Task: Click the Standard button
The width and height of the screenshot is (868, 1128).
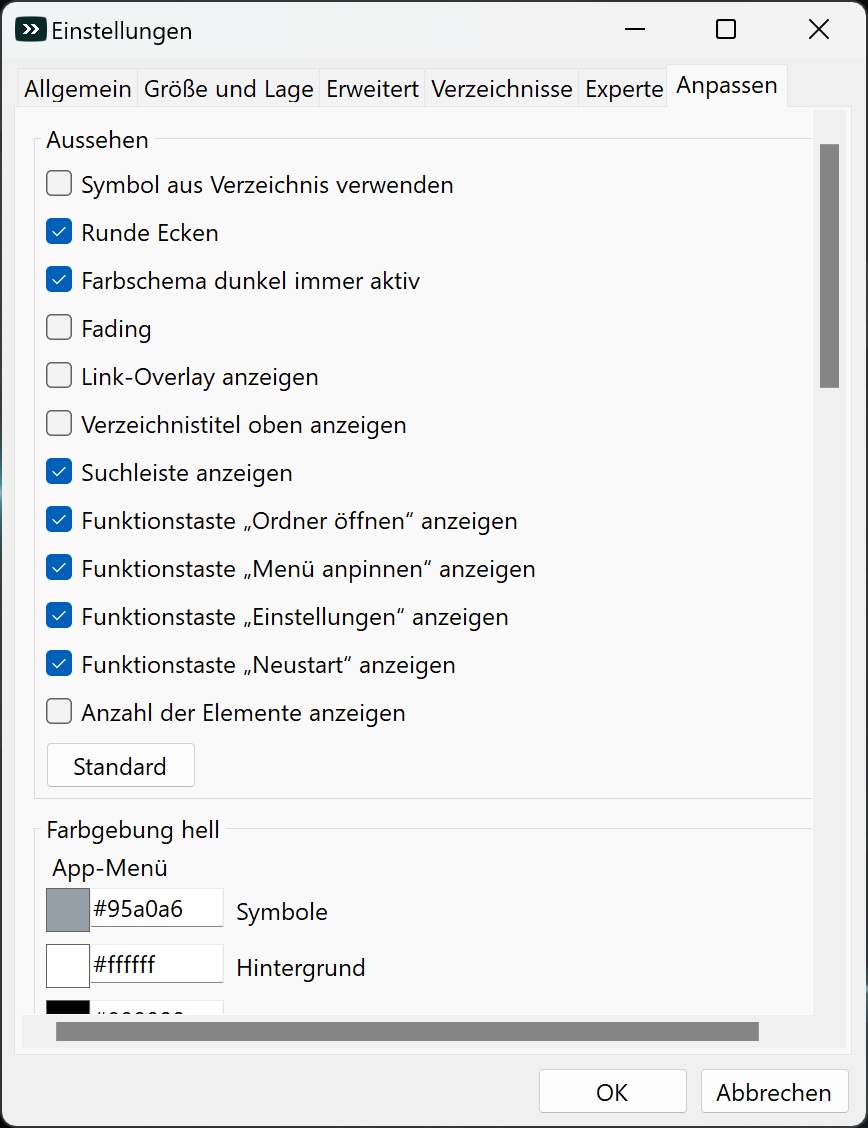Action: tap(120, 765)
